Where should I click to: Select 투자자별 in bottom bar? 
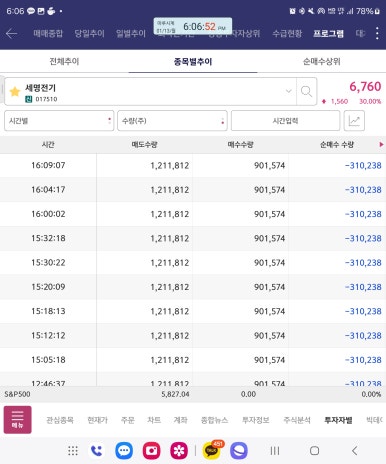pyautogui.click(x=338, y=420)
